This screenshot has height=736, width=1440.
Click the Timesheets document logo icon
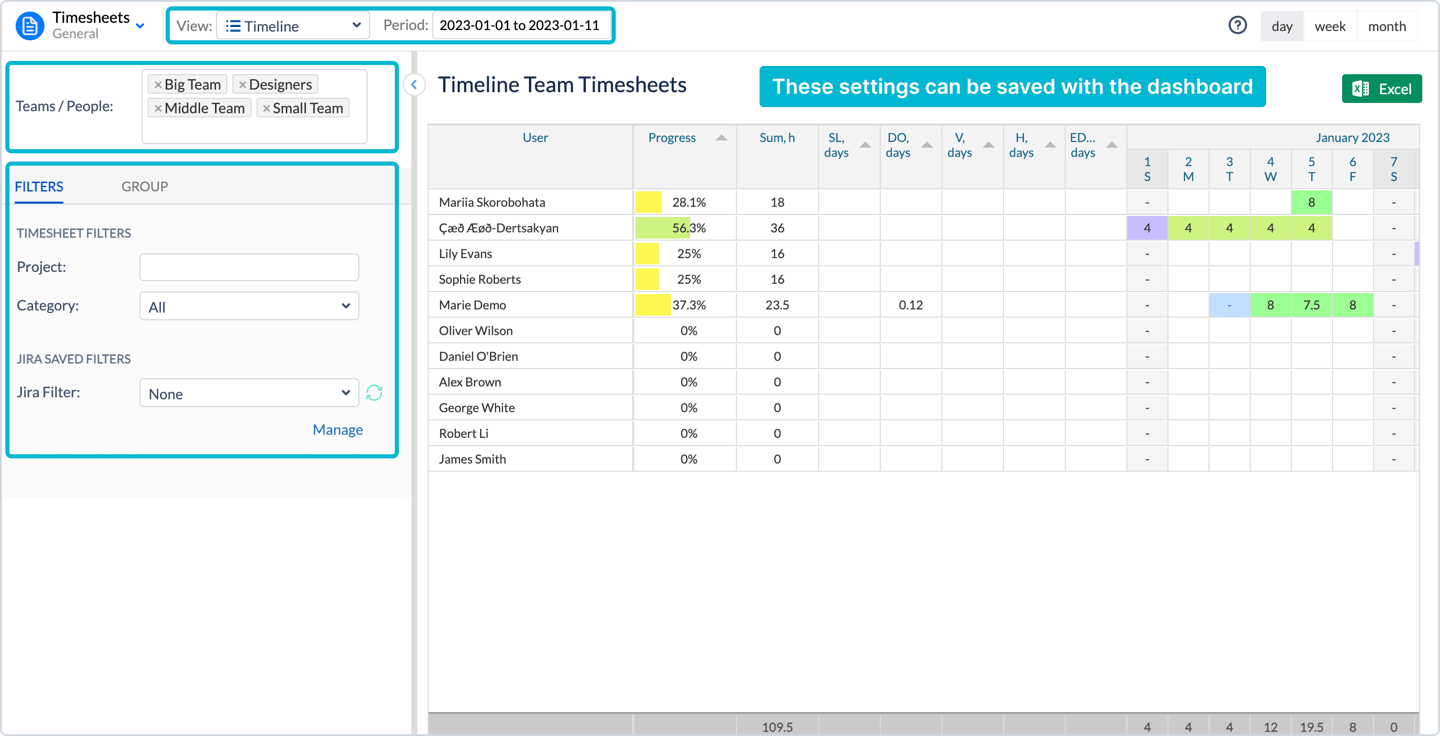[30, 26]
